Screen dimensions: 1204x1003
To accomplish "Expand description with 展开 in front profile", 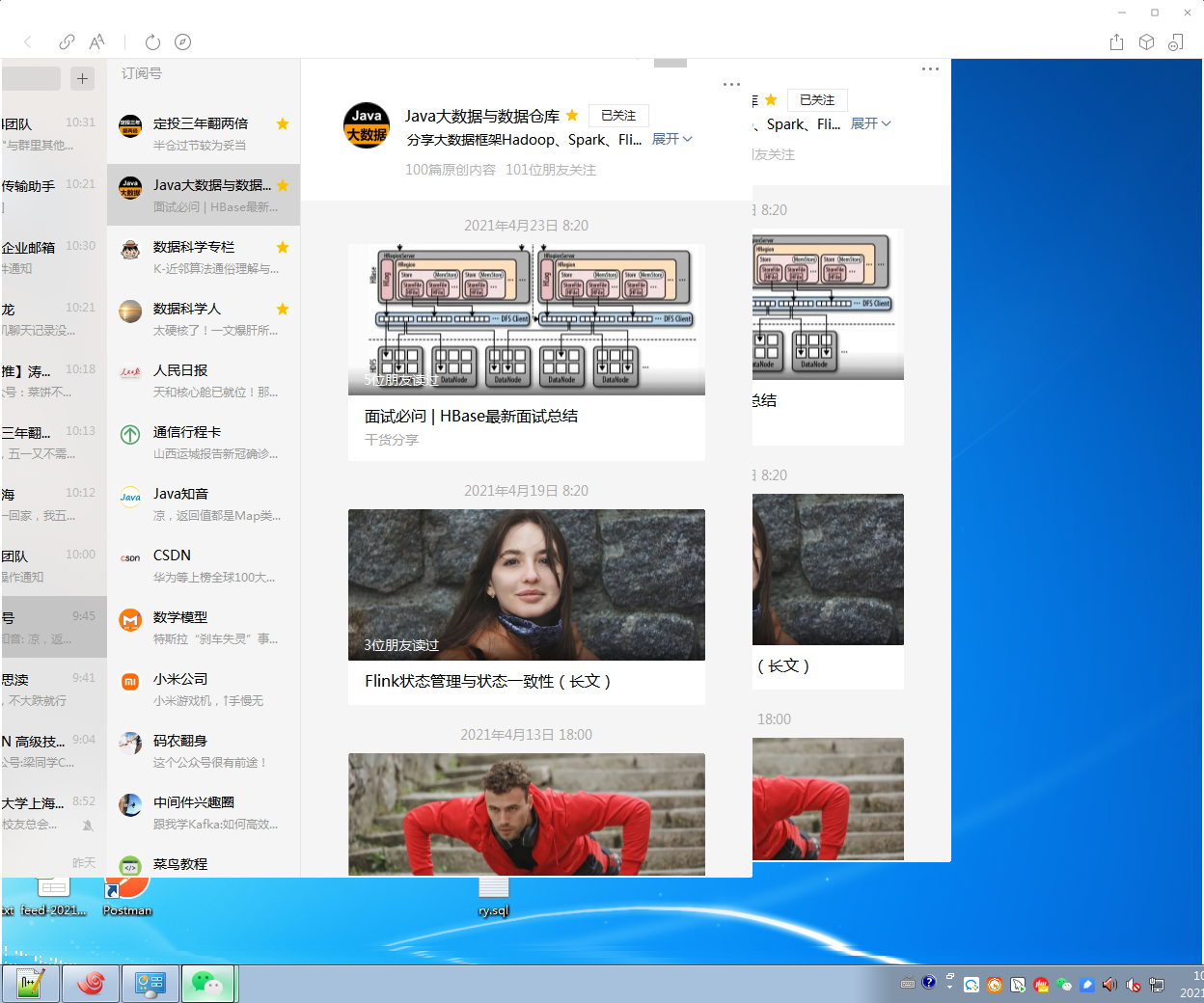I will pos(672,139).
